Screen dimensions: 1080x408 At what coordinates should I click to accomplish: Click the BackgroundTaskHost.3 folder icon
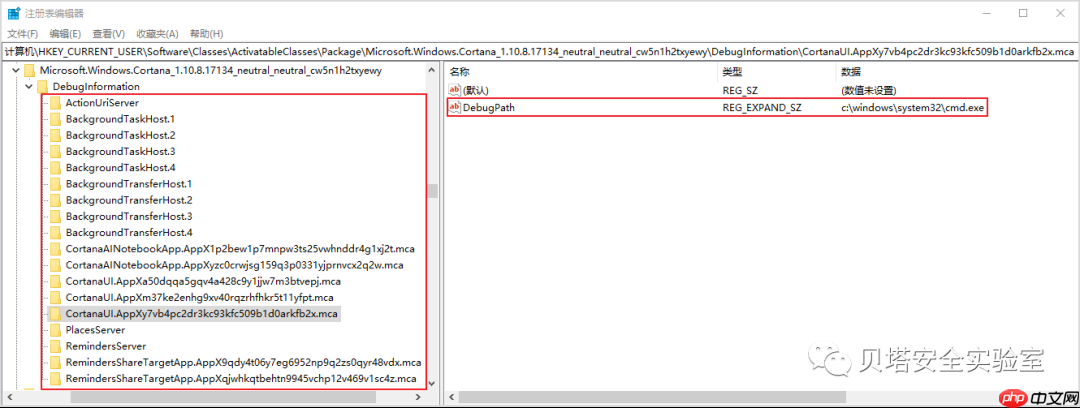(55, 152)
